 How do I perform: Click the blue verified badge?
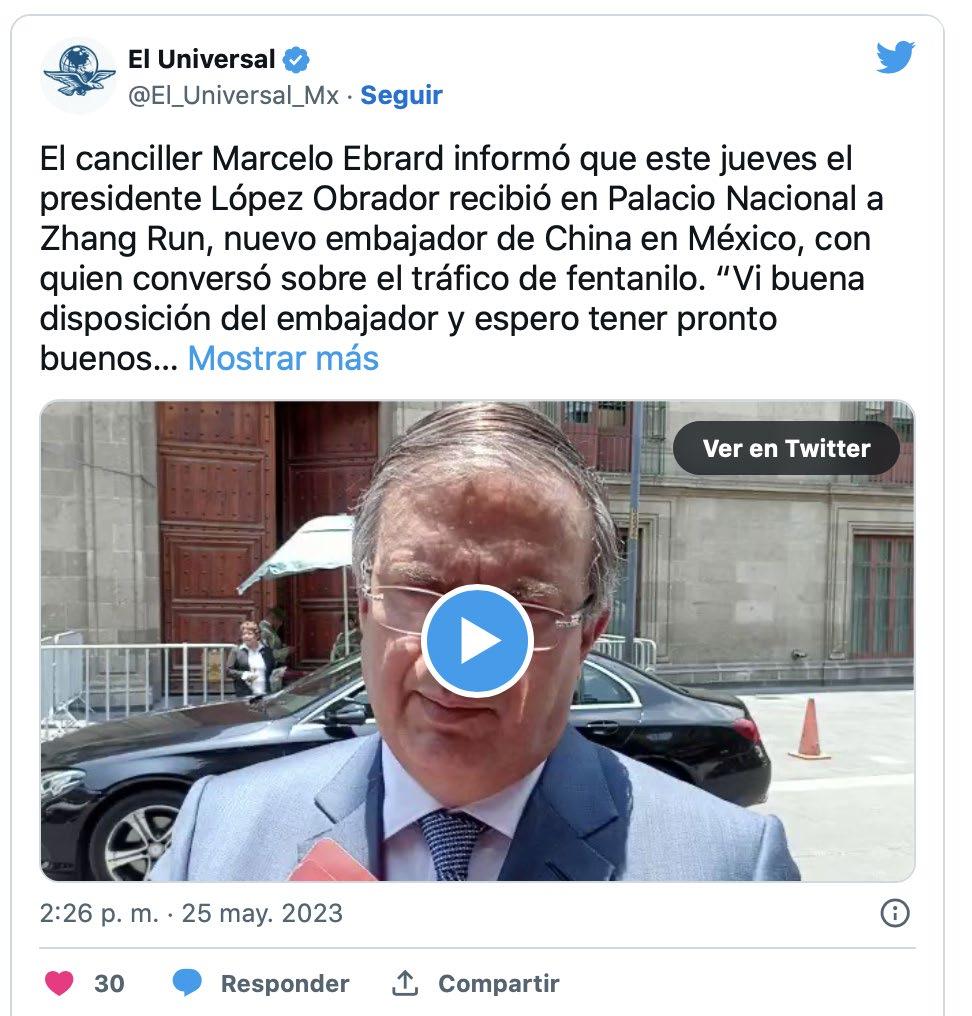297,60
